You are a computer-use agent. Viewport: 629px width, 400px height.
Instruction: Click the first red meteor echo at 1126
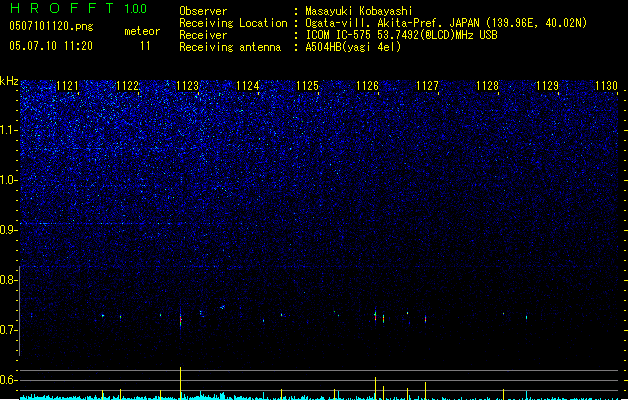375,316
